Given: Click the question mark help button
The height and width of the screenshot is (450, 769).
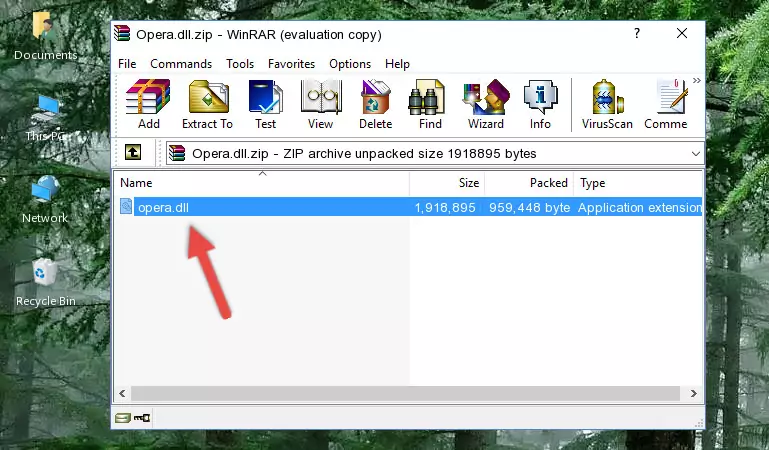Looking at the screenshot, I should (637, 33).
